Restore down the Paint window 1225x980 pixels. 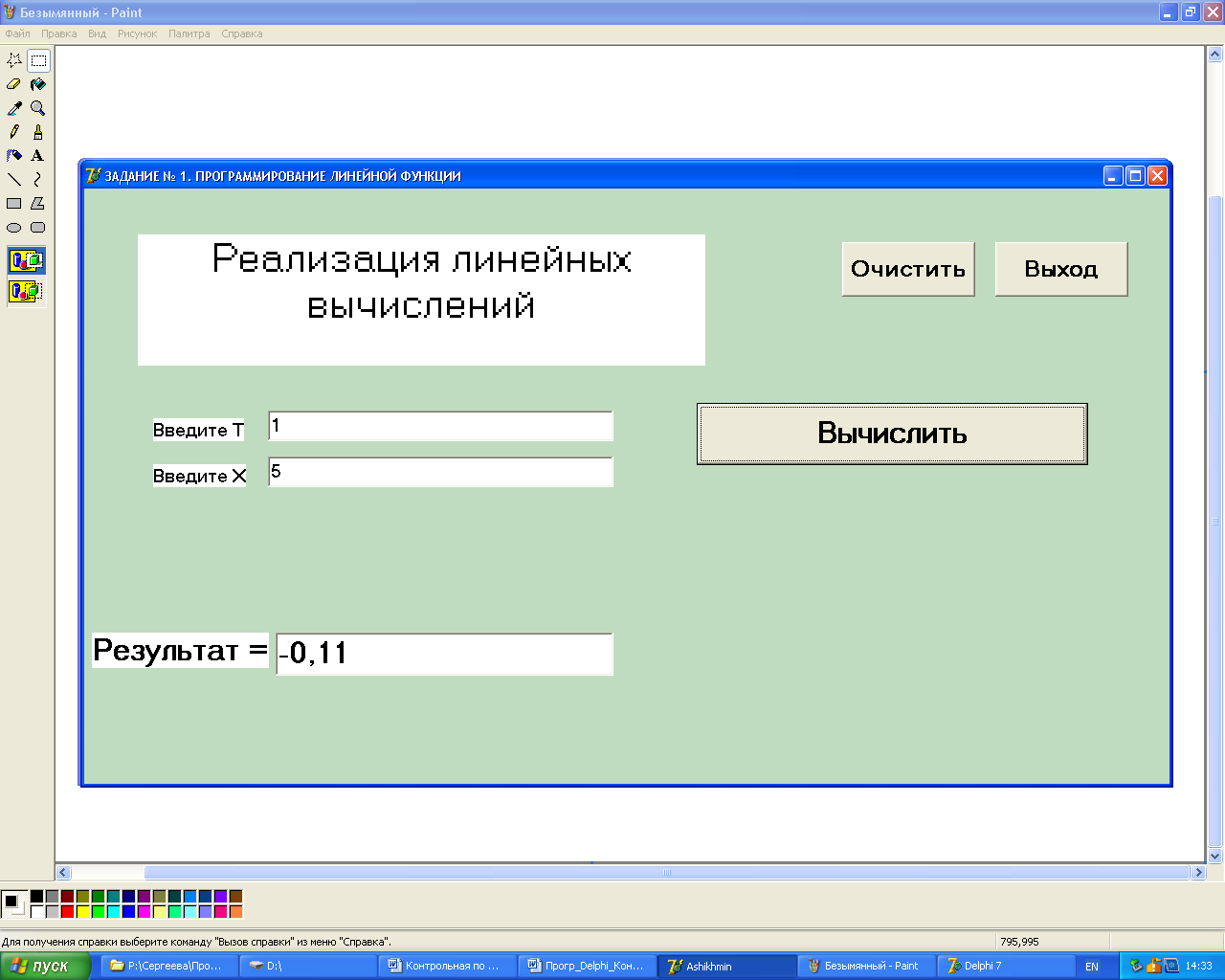[x=1191, y=12]
